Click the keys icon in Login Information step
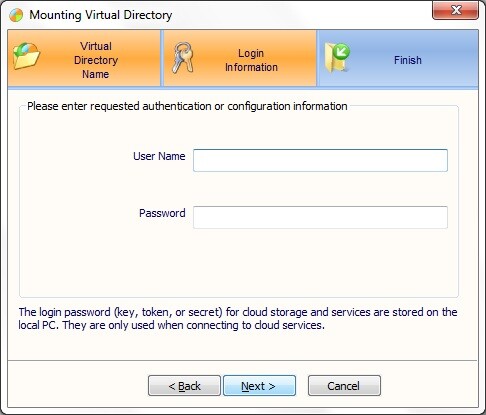486x415 pixels. [x=183, y=58]
